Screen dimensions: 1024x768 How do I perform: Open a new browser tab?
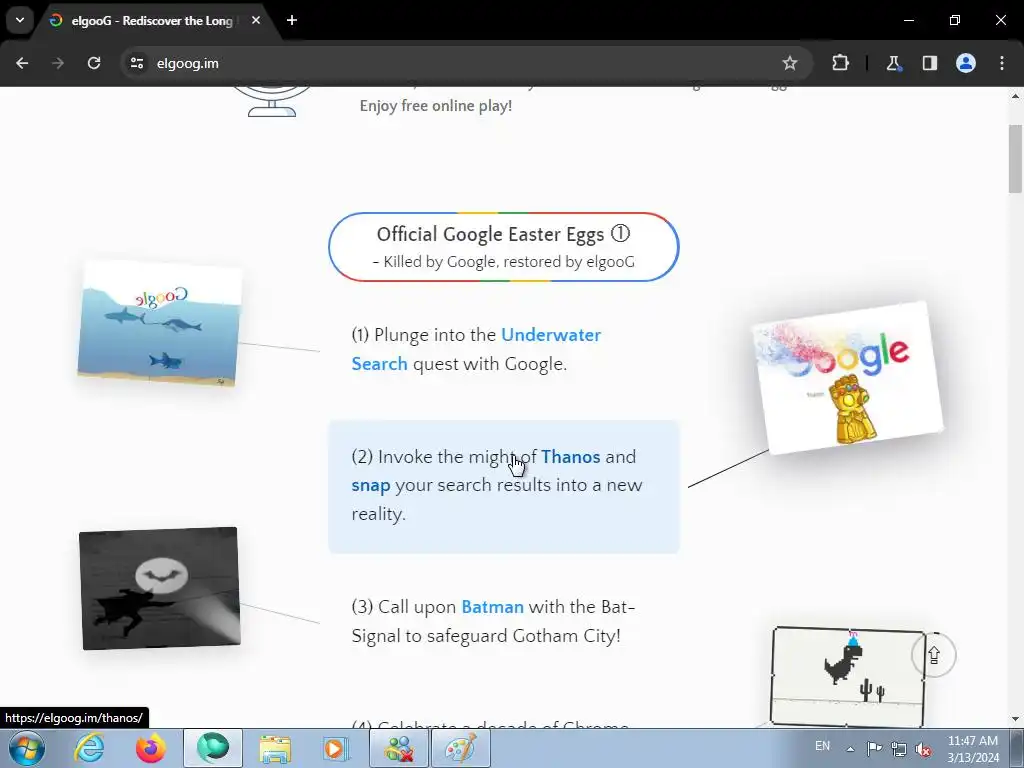click(292, 20)
